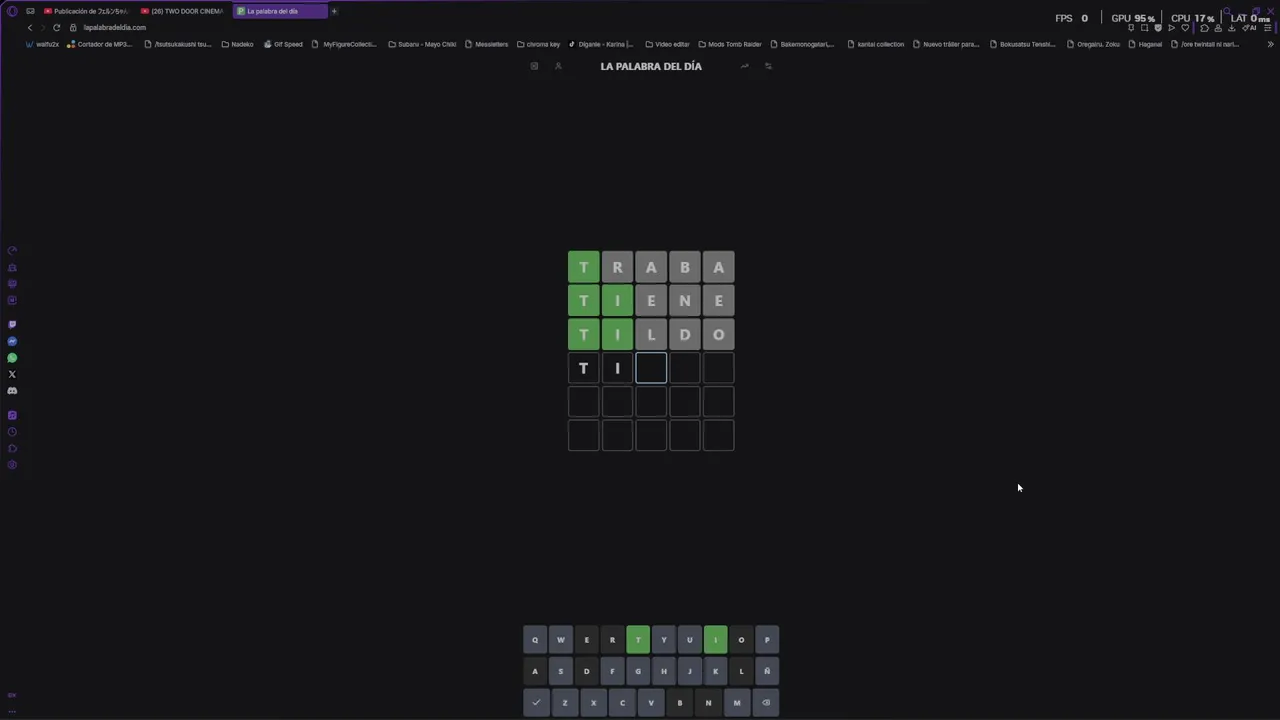Open the MyFigureCollection bookmark

click(x=344, y=44)
